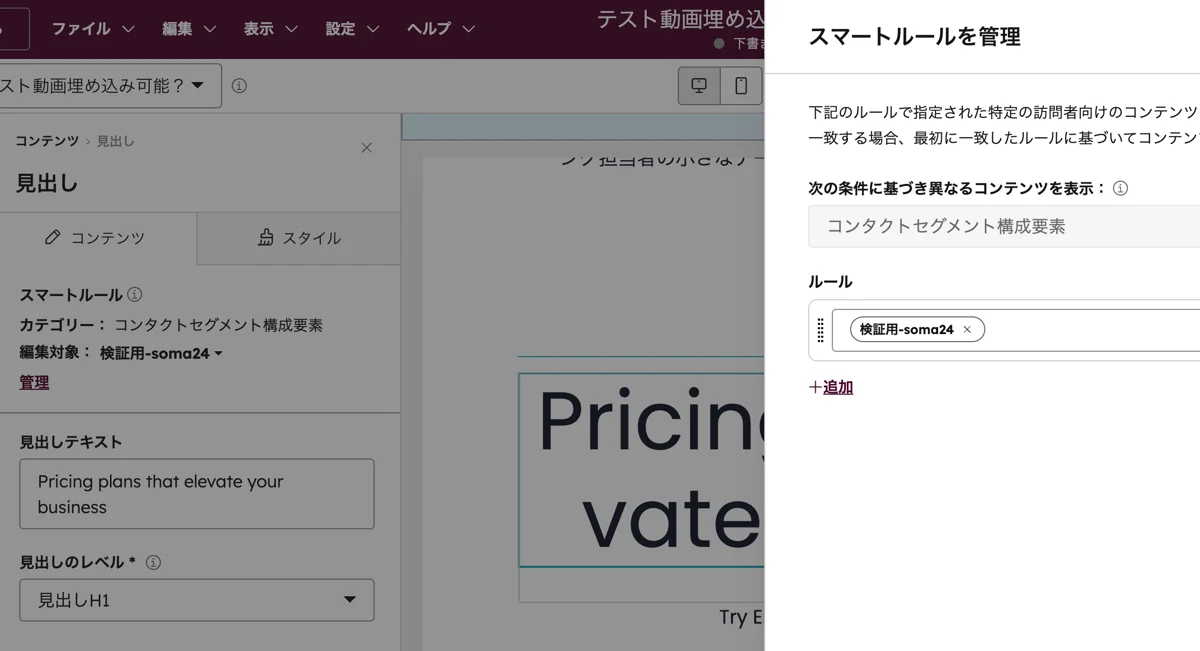Click the drag handle beside the rule row
This screenshot has height=651, width=1200.
820,329
